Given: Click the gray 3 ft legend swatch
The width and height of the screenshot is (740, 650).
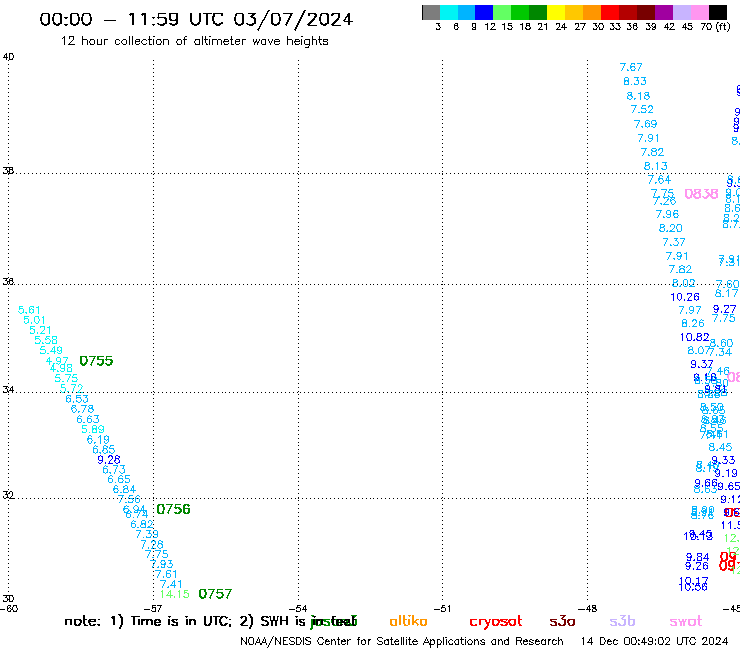Looking at the screenshot, I should (431, 12).
